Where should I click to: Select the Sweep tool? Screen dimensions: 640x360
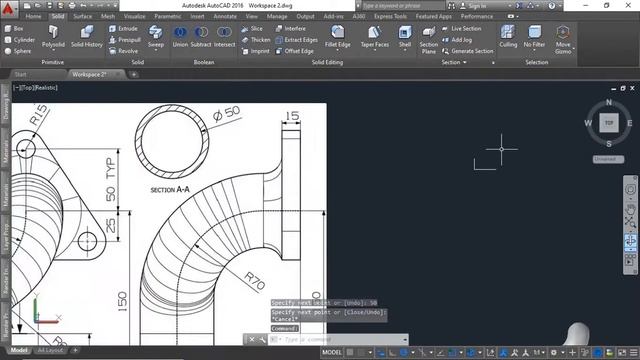[x=156, y=36]
